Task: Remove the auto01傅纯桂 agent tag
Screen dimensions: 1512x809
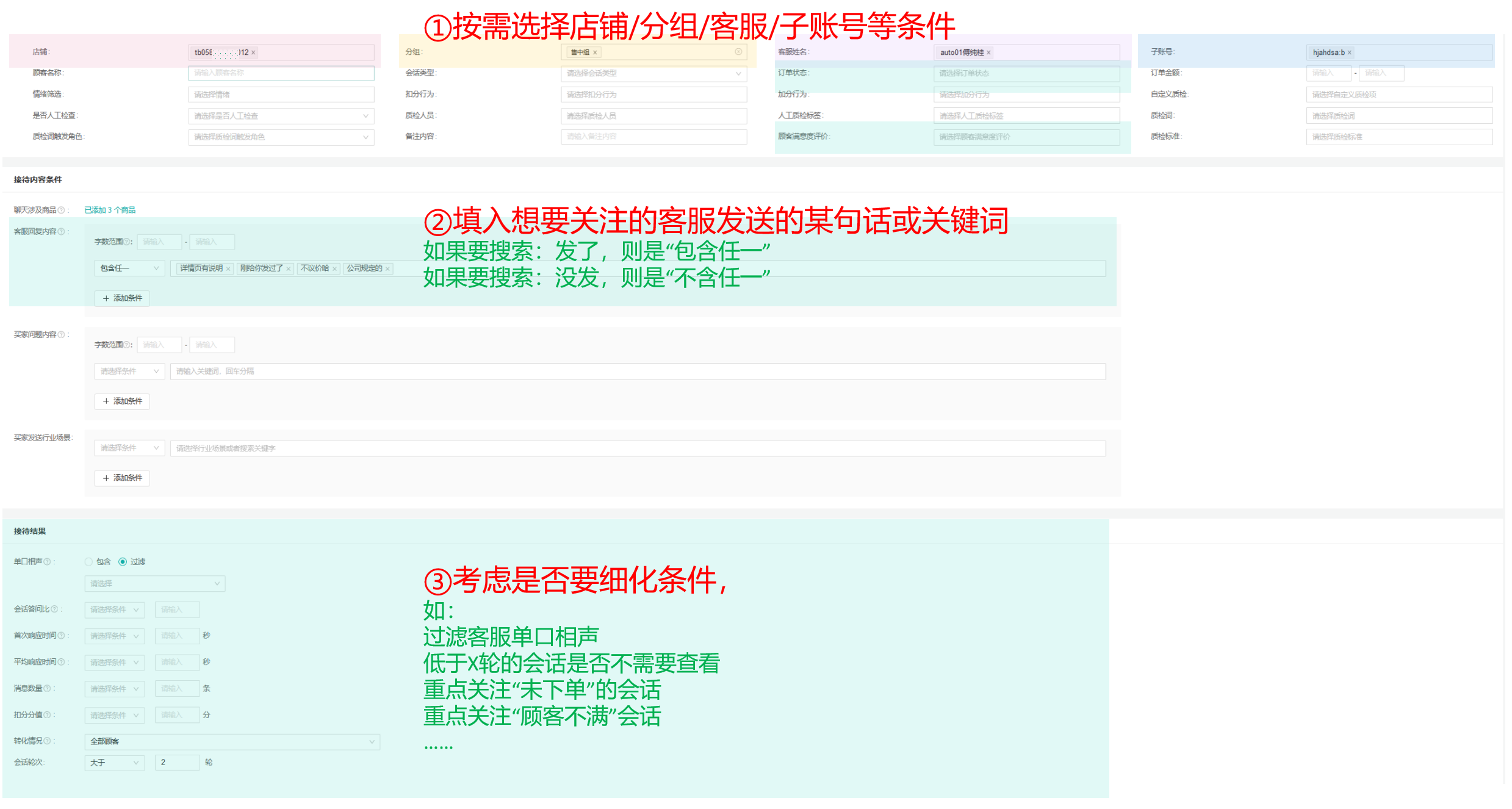Action: tap(988, 52)
